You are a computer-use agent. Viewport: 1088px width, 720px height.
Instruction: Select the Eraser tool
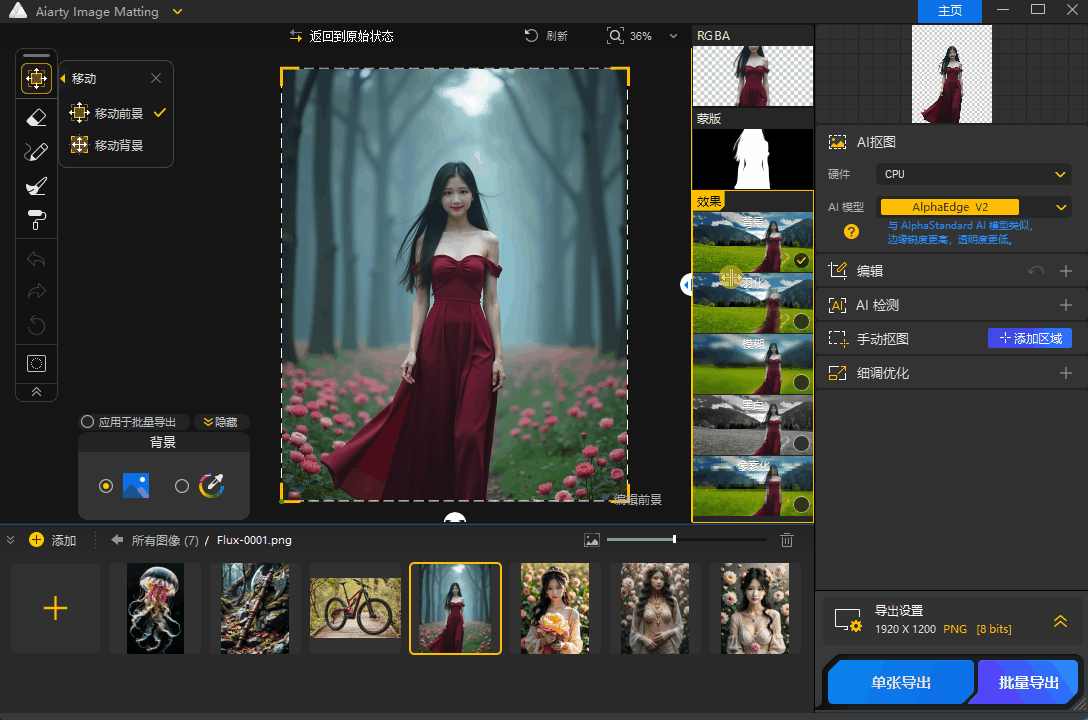(x=36, y=117)
